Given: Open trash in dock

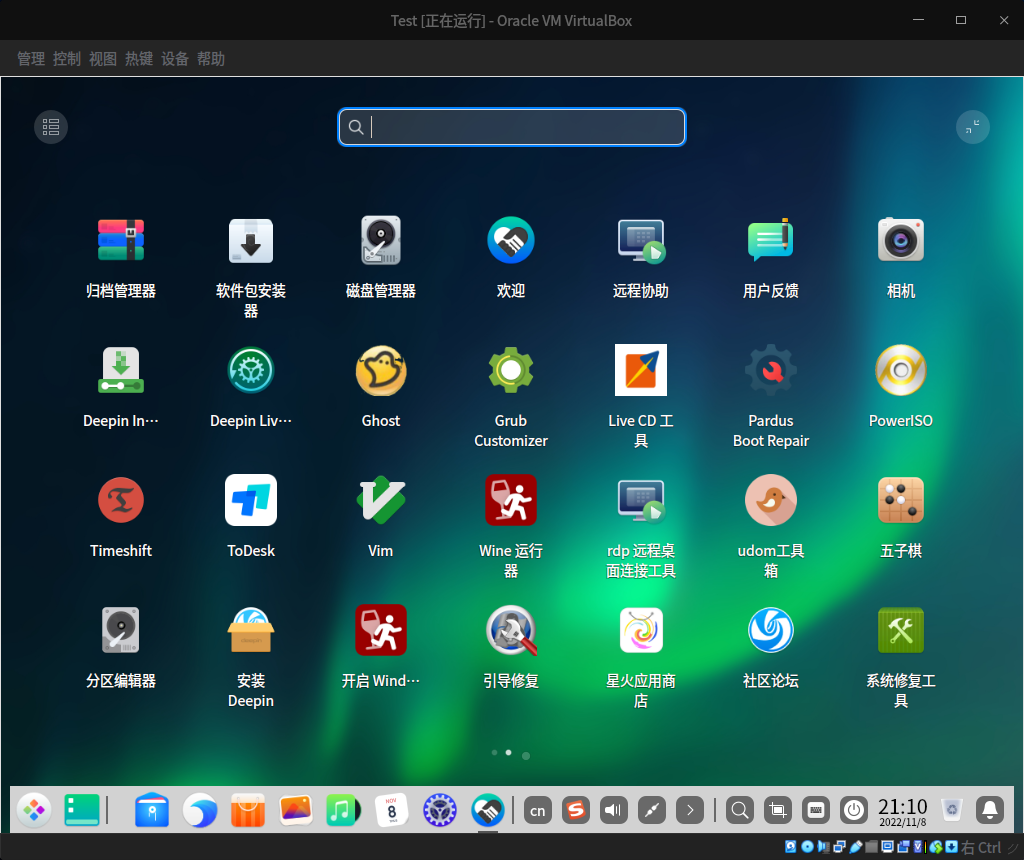Looking at the screenshot, I should [x=952, y=810].
